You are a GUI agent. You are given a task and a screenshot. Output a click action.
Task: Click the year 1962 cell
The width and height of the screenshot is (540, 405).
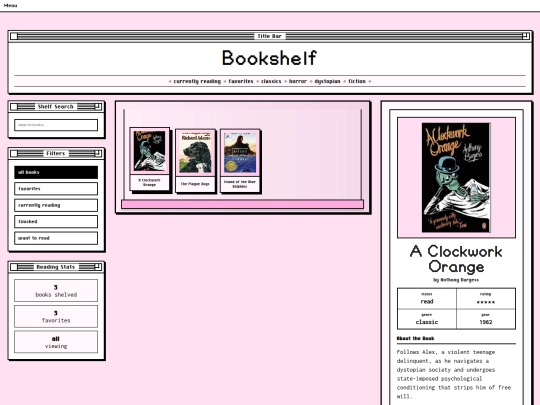pos(486,319)
